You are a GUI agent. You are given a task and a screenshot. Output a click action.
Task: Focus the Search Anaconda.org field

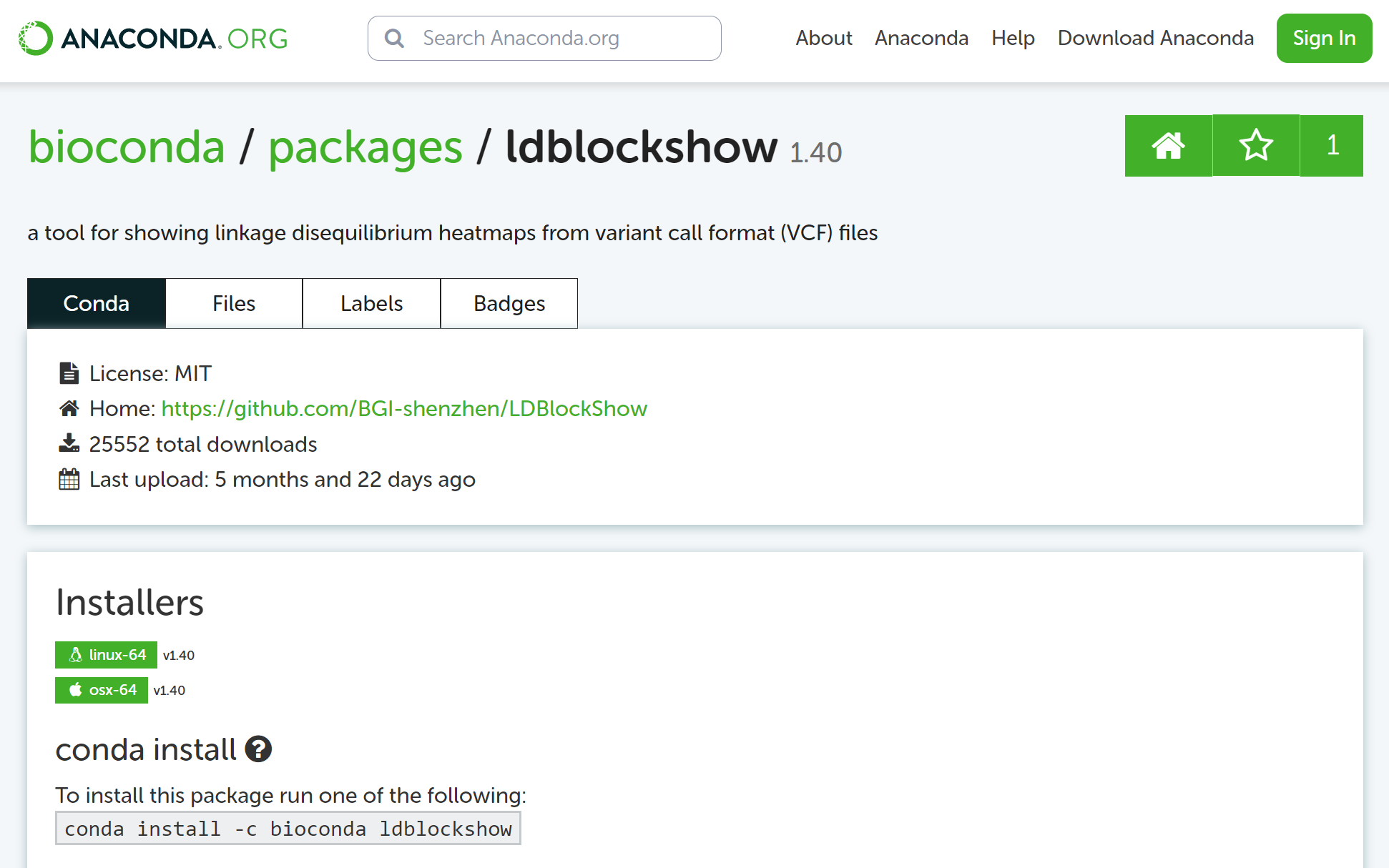tap(558, 39)
